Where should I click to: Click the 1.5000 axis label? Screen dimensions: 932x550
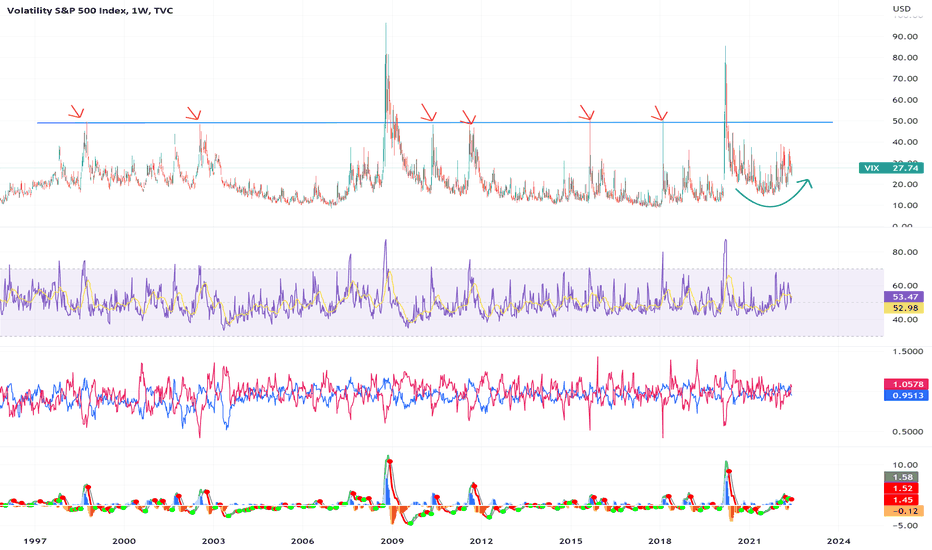point(908,351)
